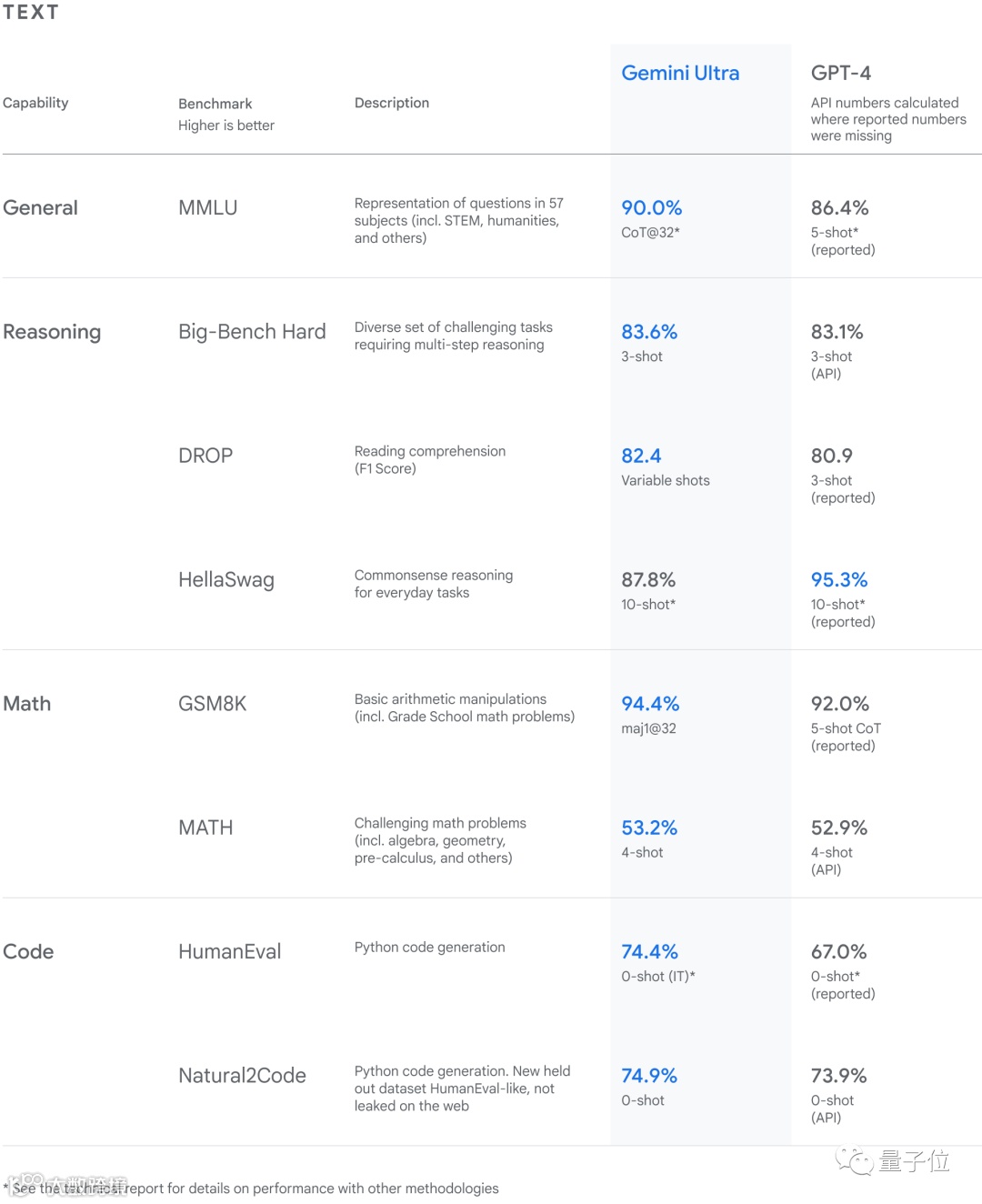This screenshot has height=1204, width=982.
Task: Click the Description column header
Action: pos(392,103)
